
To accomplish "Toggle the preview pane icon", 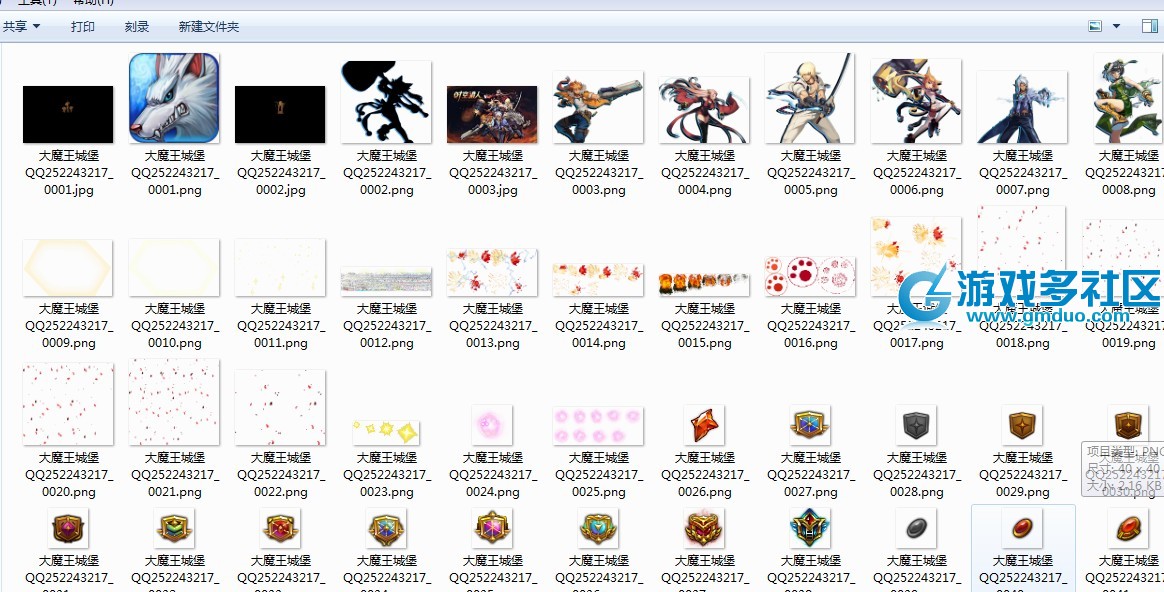I will click(1149, 27).
